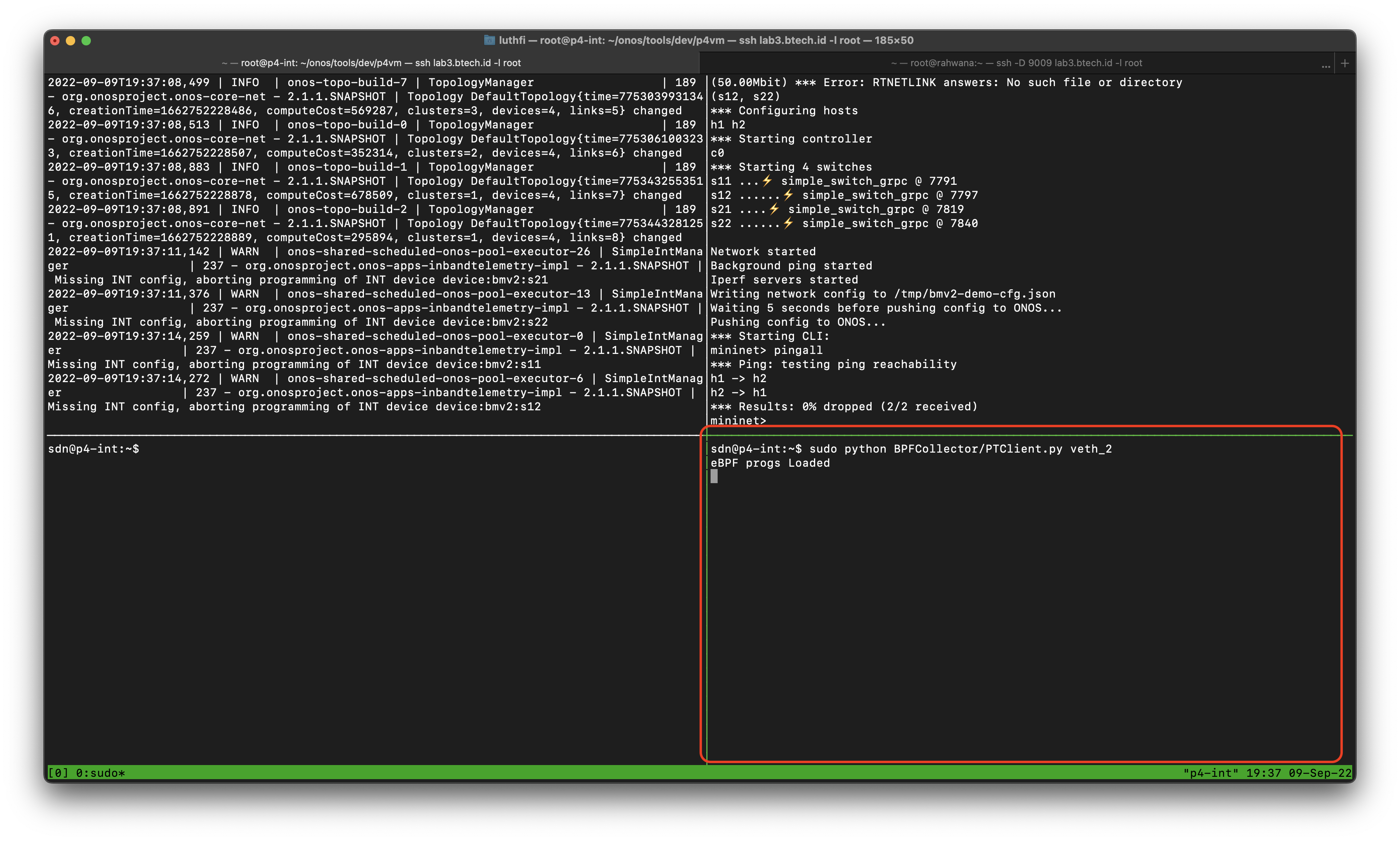
Task: Click log line 'onos-topo-build-7 | TopologyManager'
Action: (372, 83)
